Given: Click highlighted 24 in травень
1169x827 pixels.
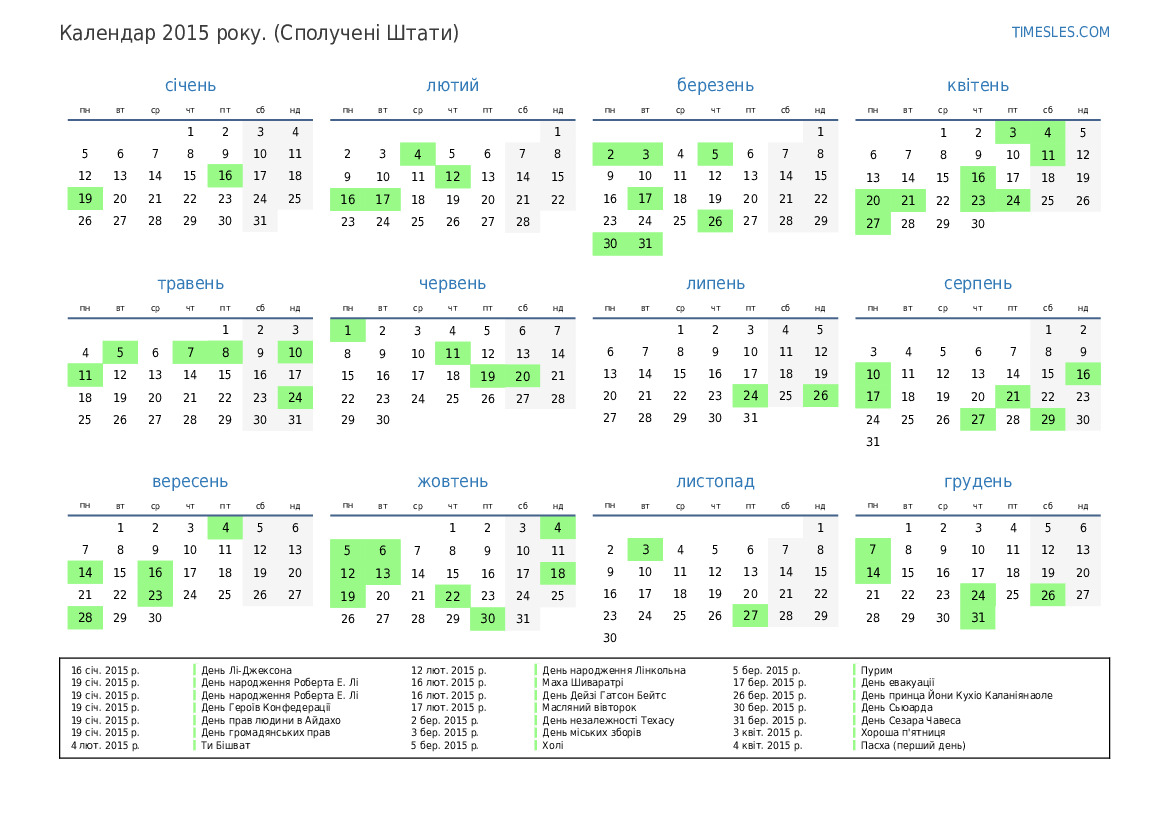Looking at the screenshot, I should tap(295, 397).
